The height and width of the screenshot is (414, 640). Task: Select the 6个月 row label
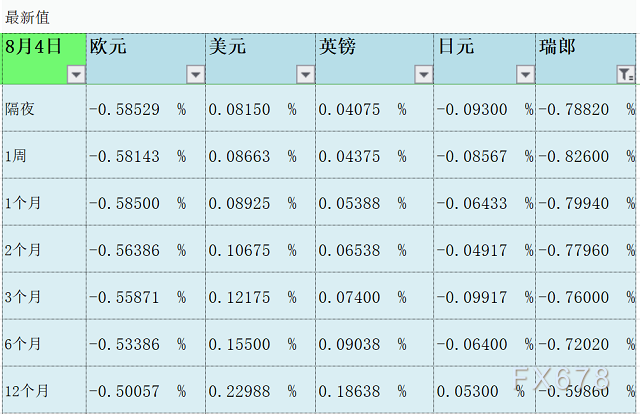tap(44, 343)
